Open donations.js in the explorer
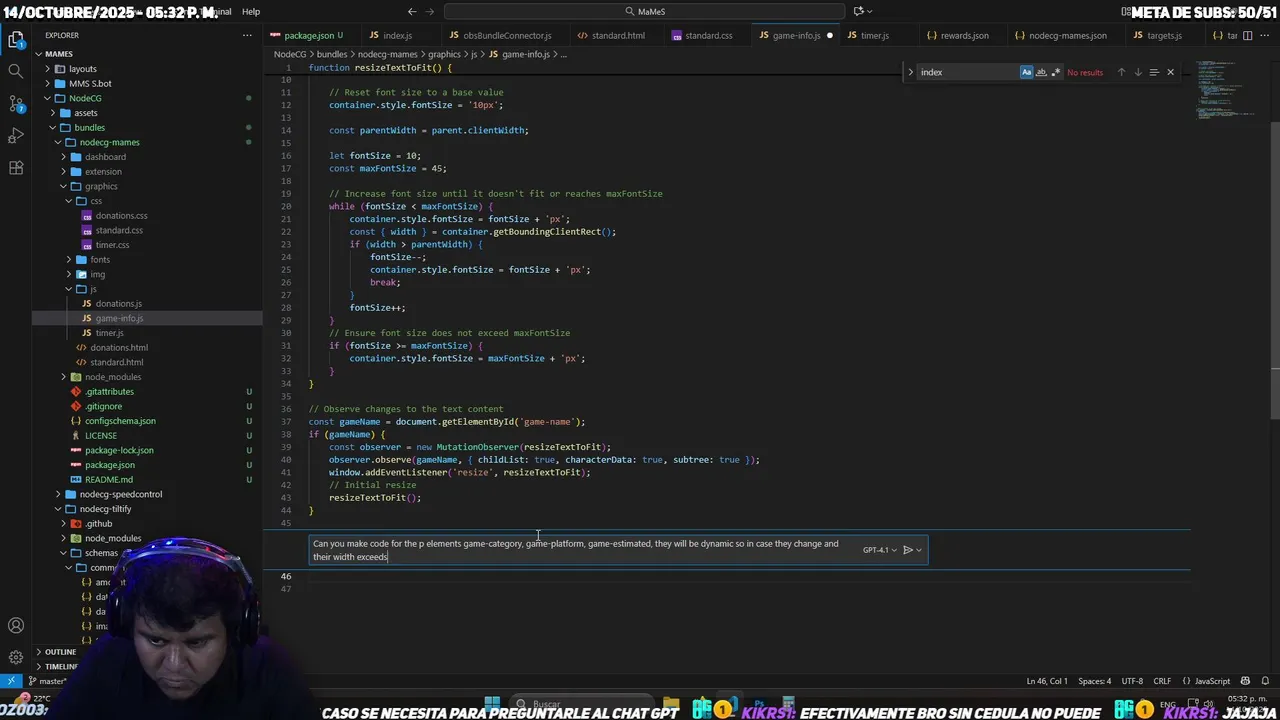Screen dimensions: 1280x720 119,303
